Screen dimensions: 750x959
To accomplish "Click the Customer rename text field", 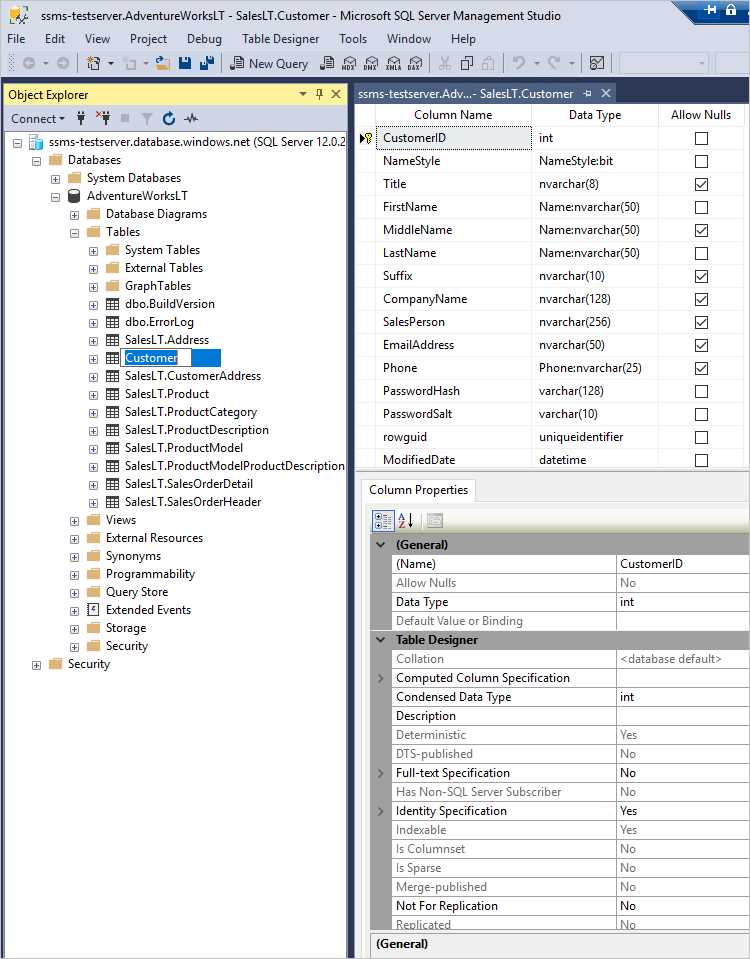I will [x=158, y=358].
